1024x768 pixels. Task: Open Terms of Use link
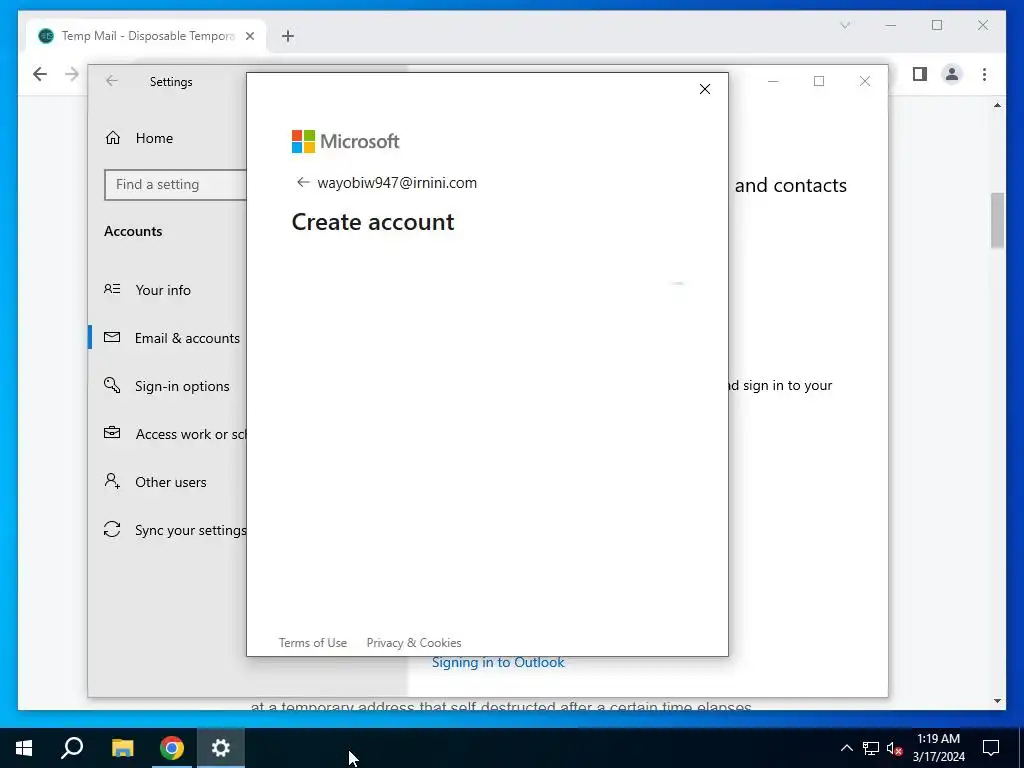313,643
